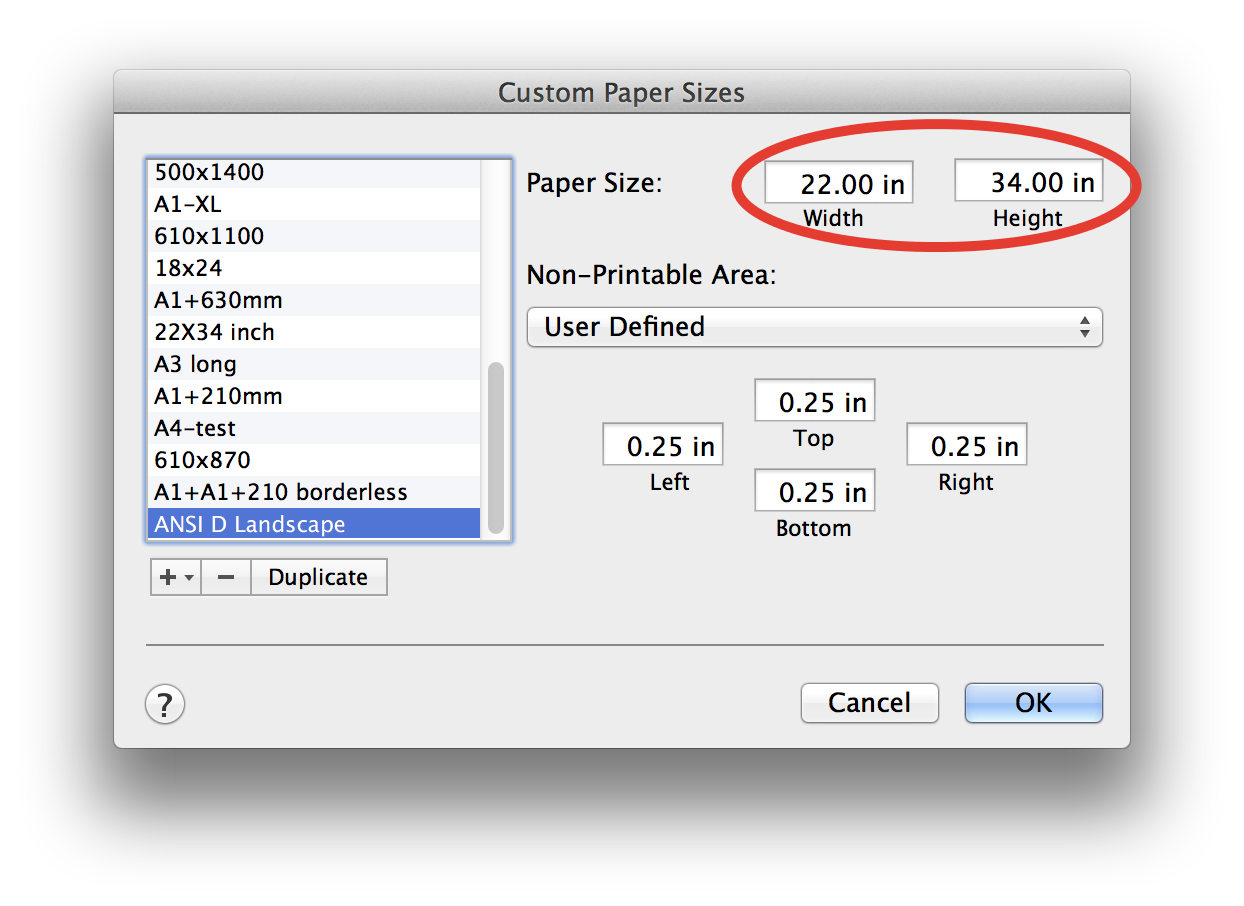Screen dimensions: 1244x906
Task: Confirm with the OK button
Action: [1033, 703]
